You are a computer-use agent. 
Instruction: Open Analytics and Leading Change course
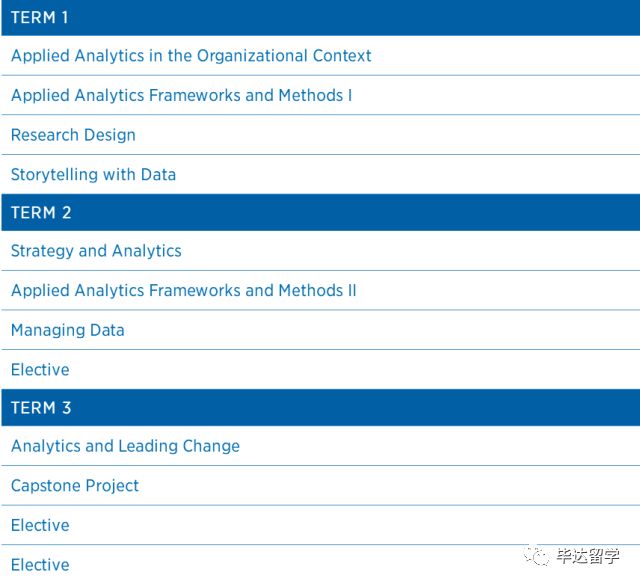[125, 446]
